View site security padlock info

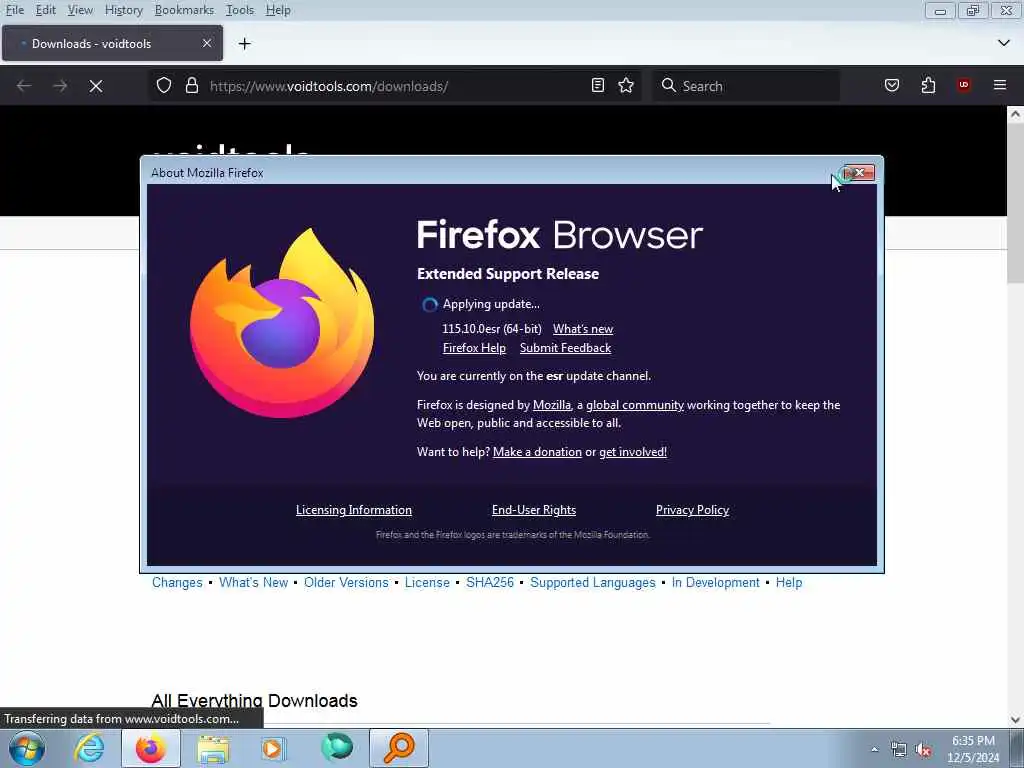191,86
